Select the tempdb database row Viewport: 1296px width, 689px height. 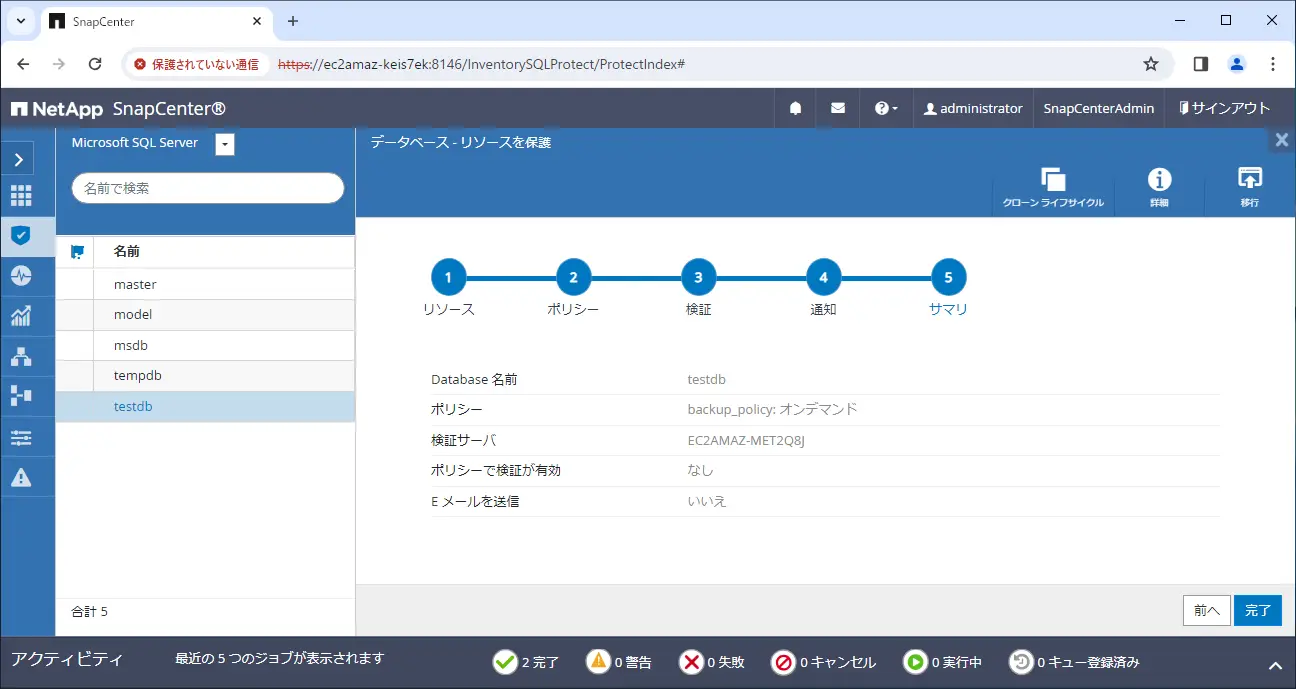tap(205, 376)
